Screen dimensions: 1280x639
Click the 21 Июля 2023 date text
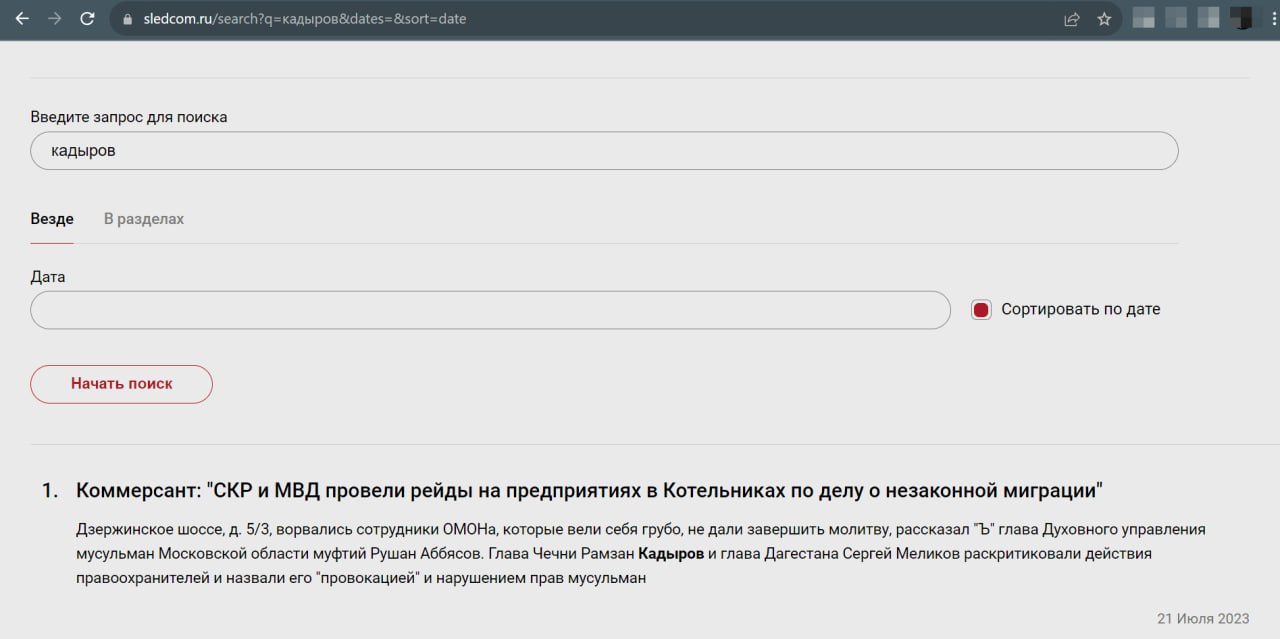pos(1203,618)
